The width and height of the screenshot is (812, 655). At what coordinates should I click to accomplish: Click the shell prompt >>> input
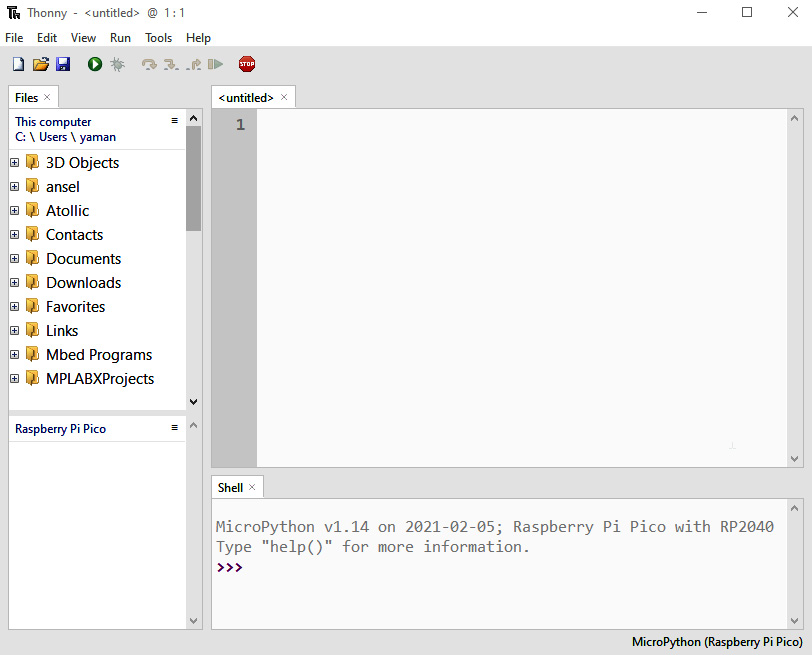point(229,567)
